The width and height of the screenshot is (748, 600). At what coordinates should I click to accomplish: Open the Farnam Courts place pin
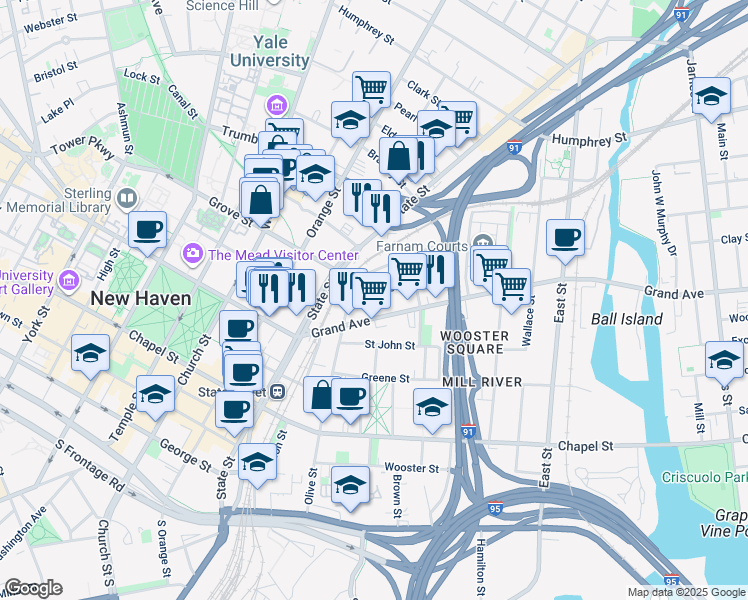point(483,240)
